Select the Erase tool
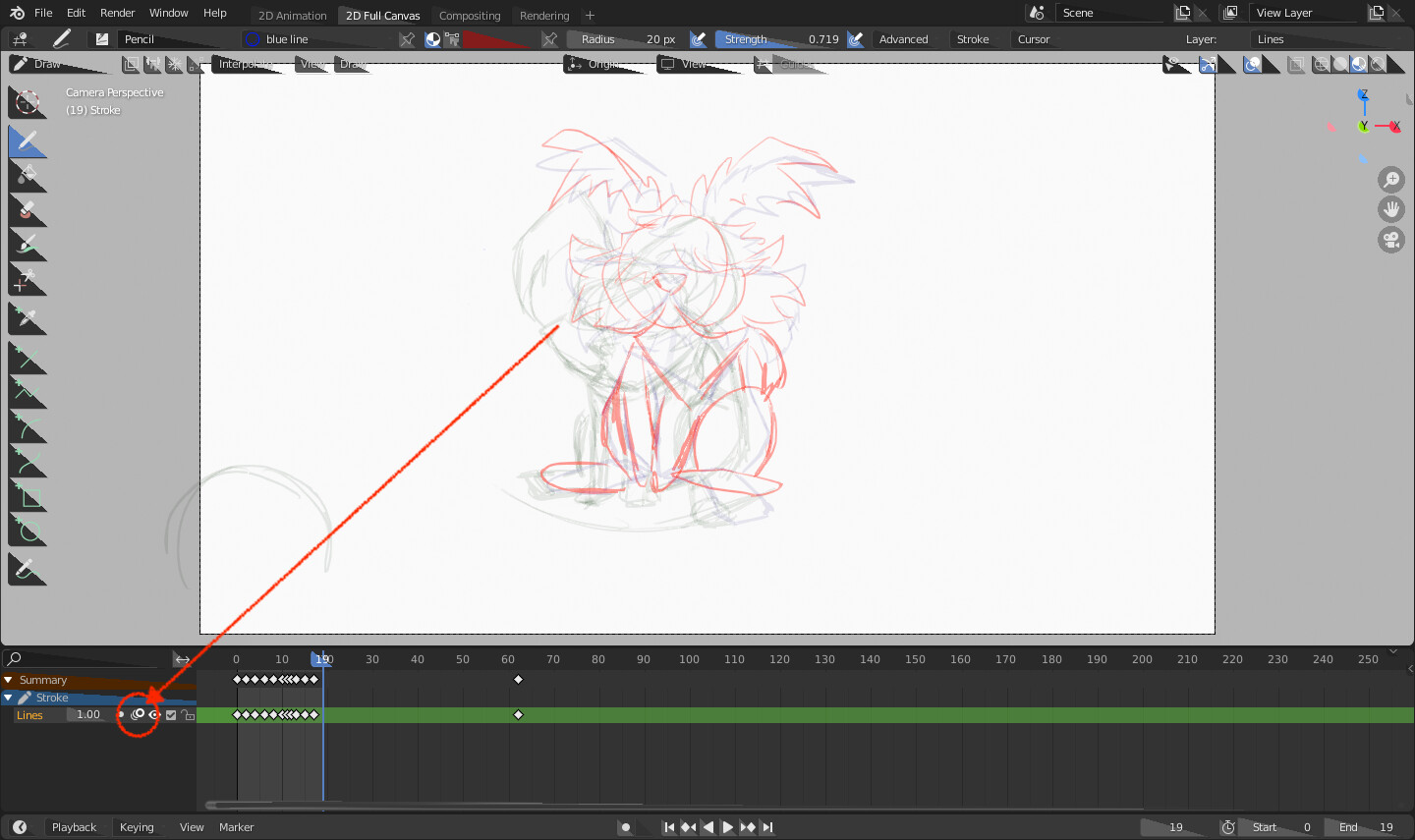The width and height of the screenshot is (1415, 840). click(28, 209)
